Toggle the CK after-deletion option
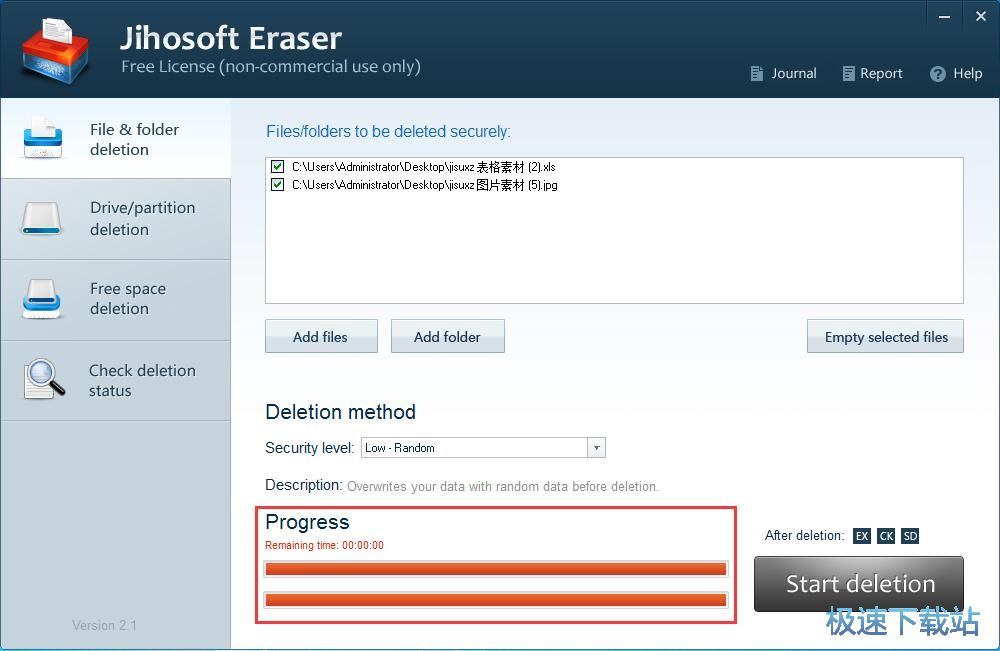 click(x=886, y=536)
